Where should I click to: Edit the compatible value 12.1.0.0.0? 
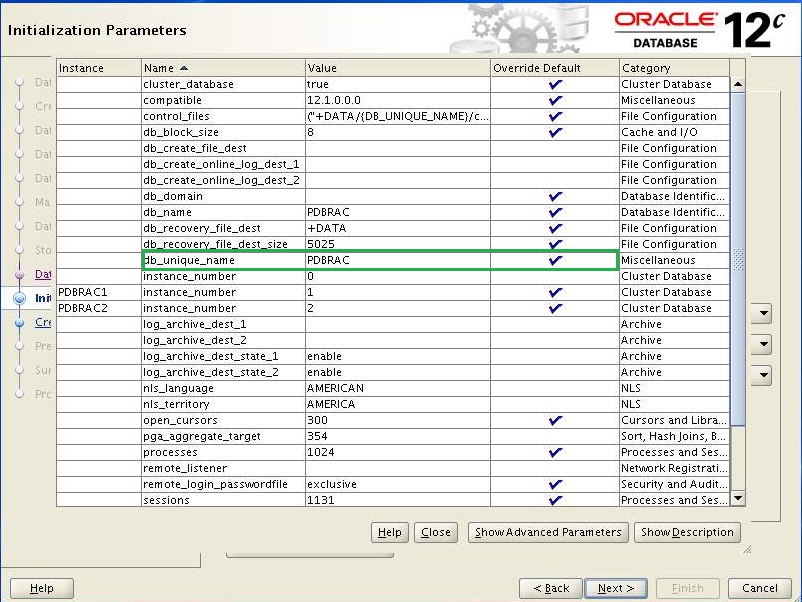click(x=397, y=100)
